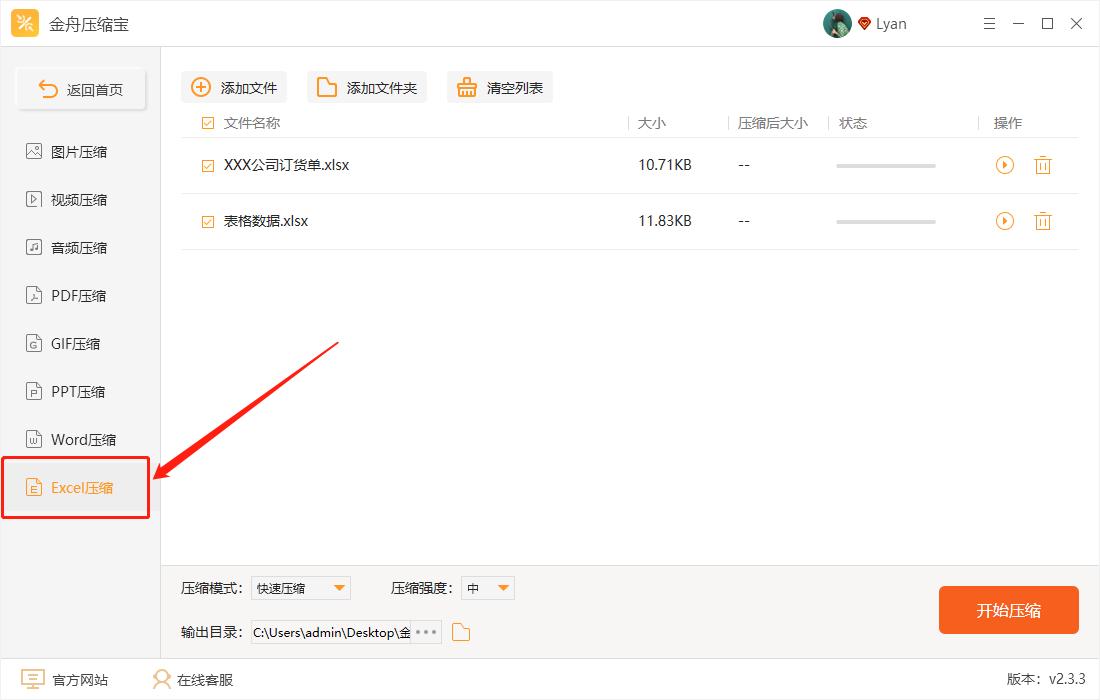Open the output path expander button
1100x700 pixels.
pyautogui.click(x=426, y=632)
